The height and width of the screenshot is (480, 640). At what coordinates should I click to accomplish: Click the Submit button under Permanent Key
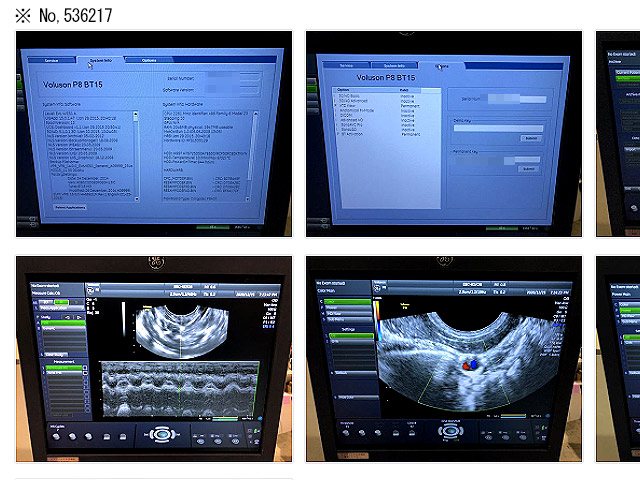point(528,169)
